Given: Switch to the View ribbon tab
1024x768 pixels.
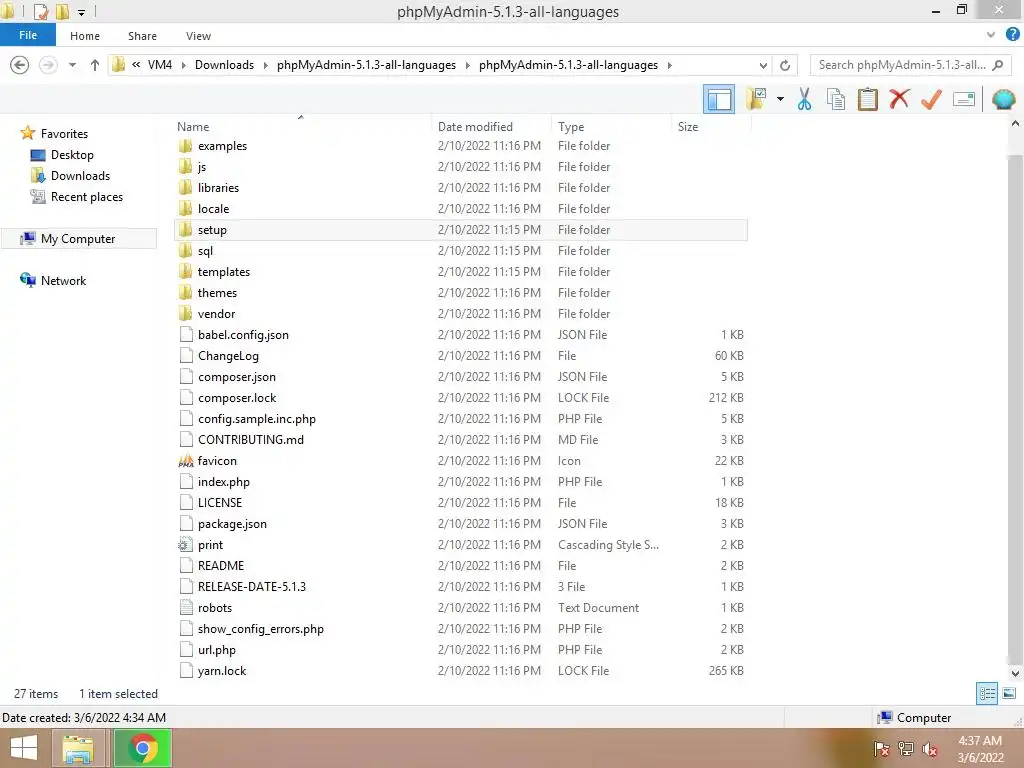Looking at the screenshot, I should click(198, 36).
